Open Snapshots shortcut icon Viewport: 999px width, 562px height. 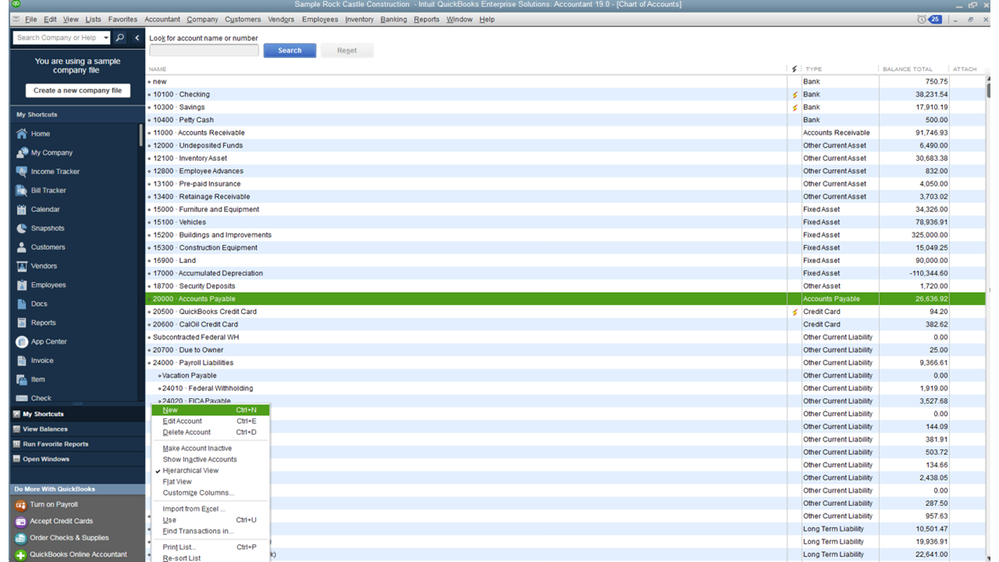pos(22,228)
